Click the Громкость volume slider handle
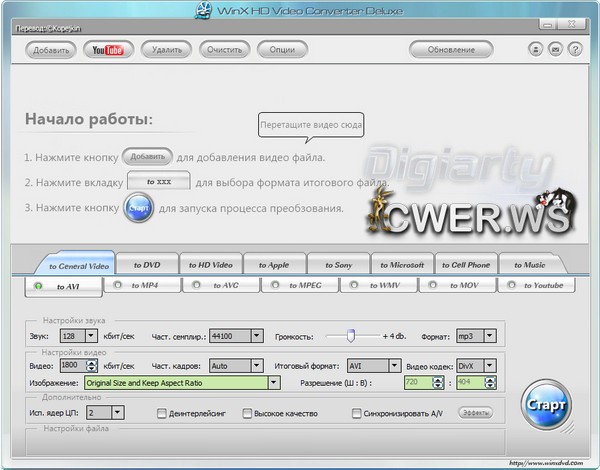This screenshot has height=470, width=600. pos(350,336)
